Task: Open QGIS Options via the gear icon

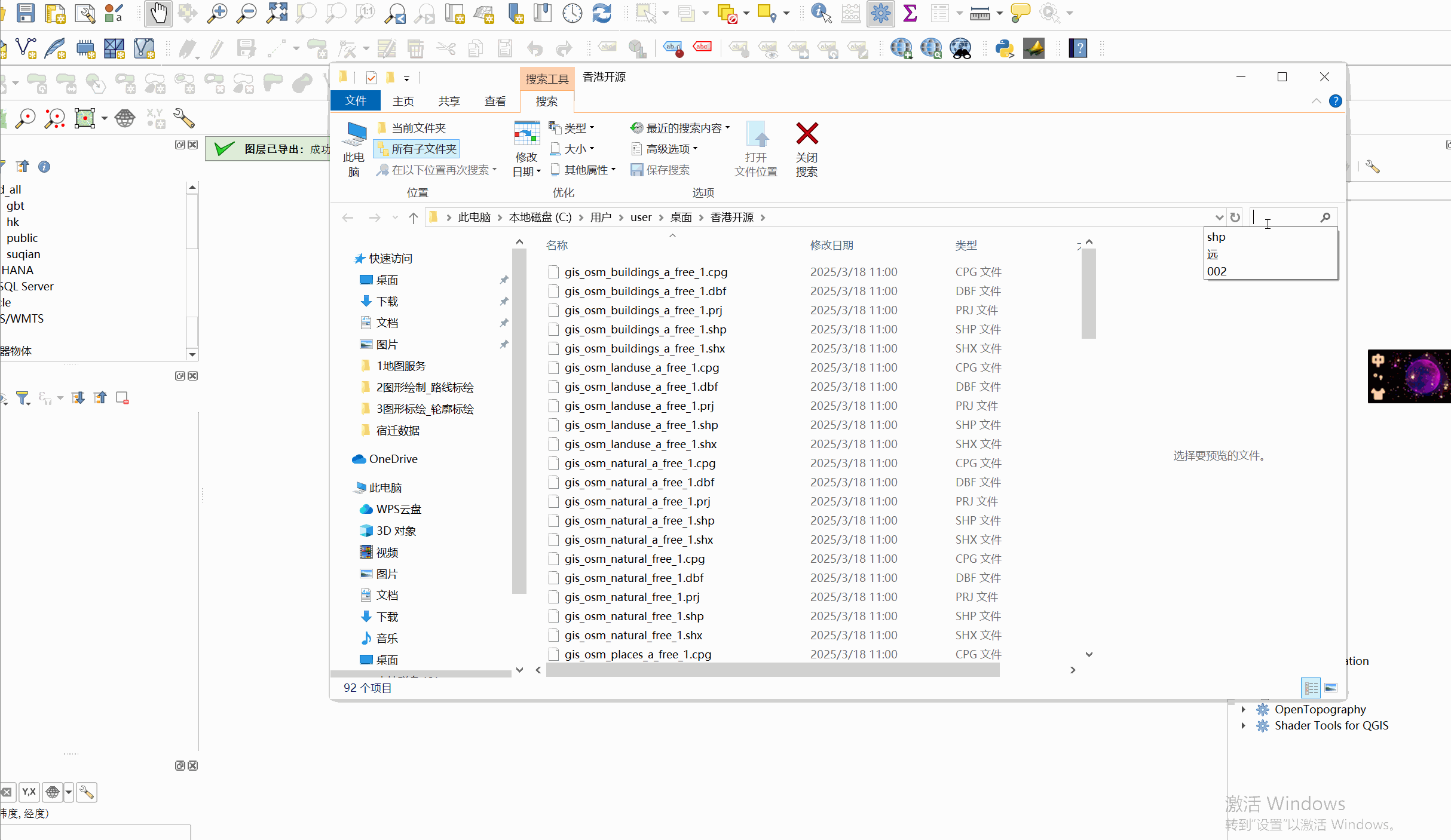Action: (x=880, y=13)
